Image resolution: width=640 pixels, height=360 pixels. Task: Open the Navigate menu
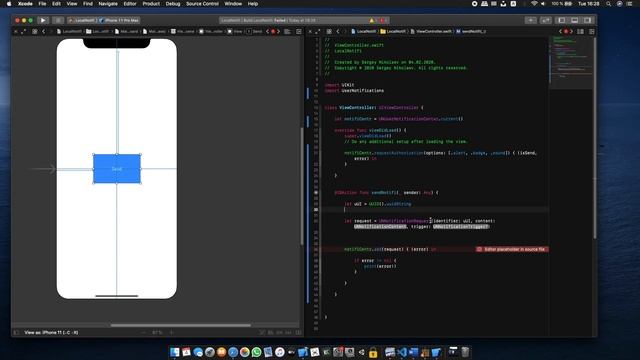click(x=108, y=4)
